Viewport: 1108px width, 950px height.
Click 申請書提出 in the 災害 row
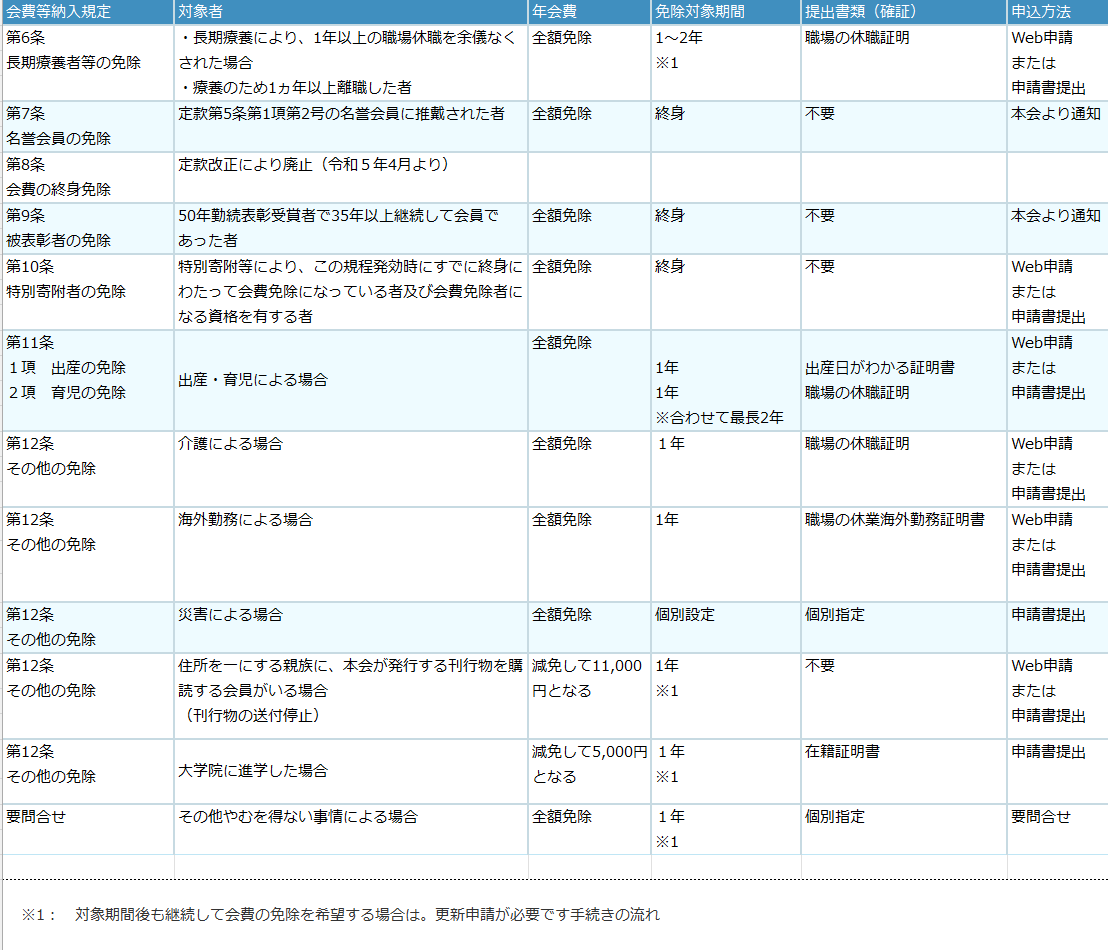1049,614
